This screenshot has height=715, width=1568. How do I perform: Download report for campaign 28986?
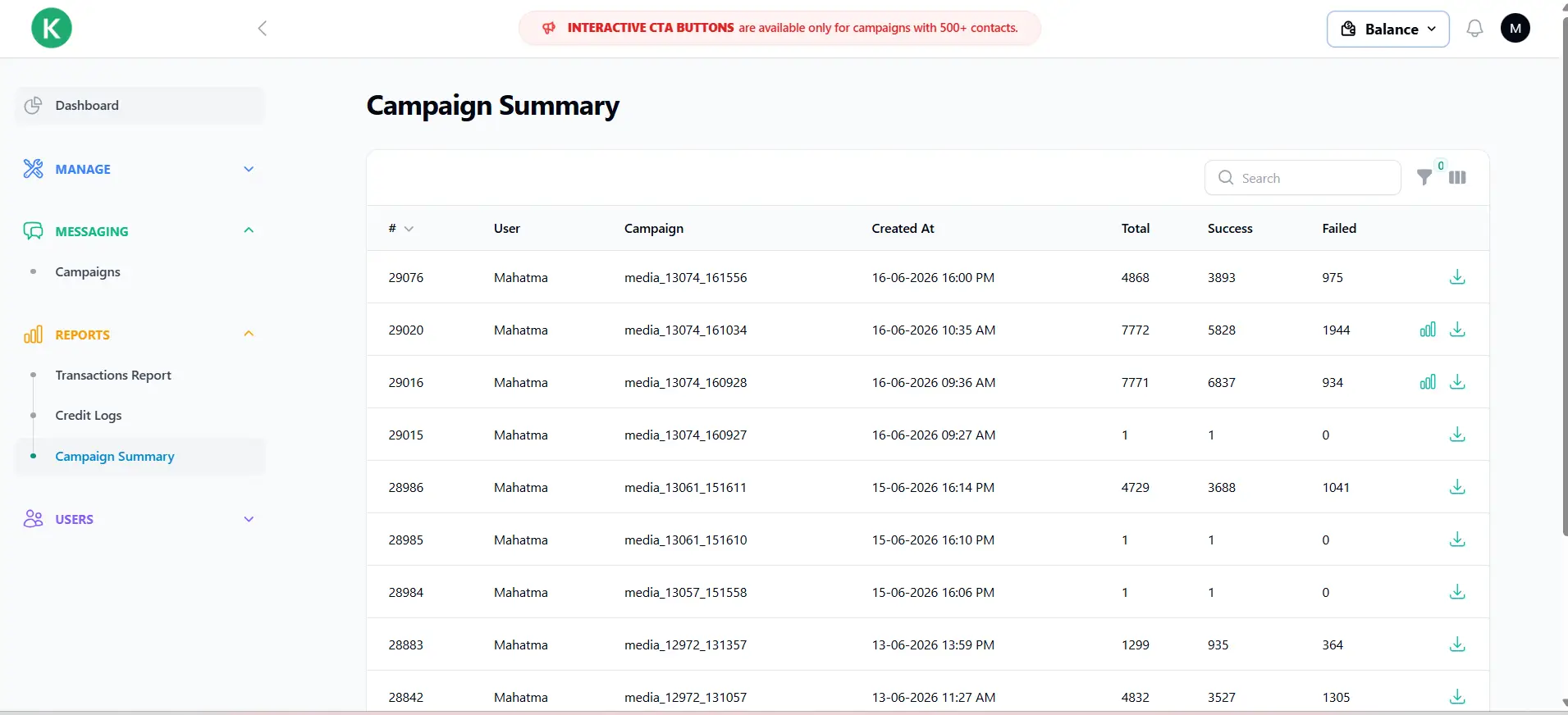click(x=1457, y=487)
